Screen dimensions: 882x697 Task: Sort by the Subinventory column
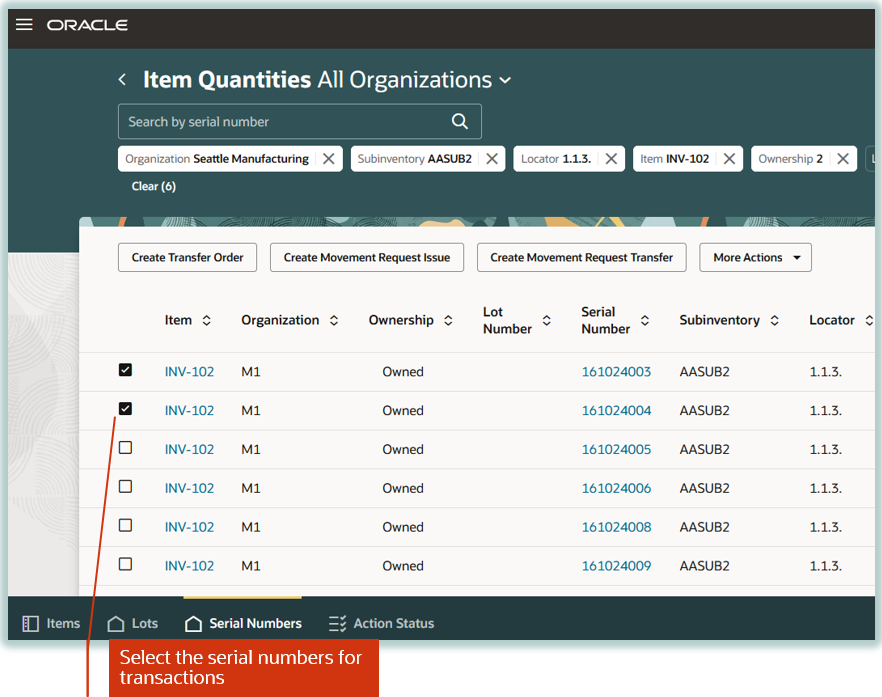775,320
